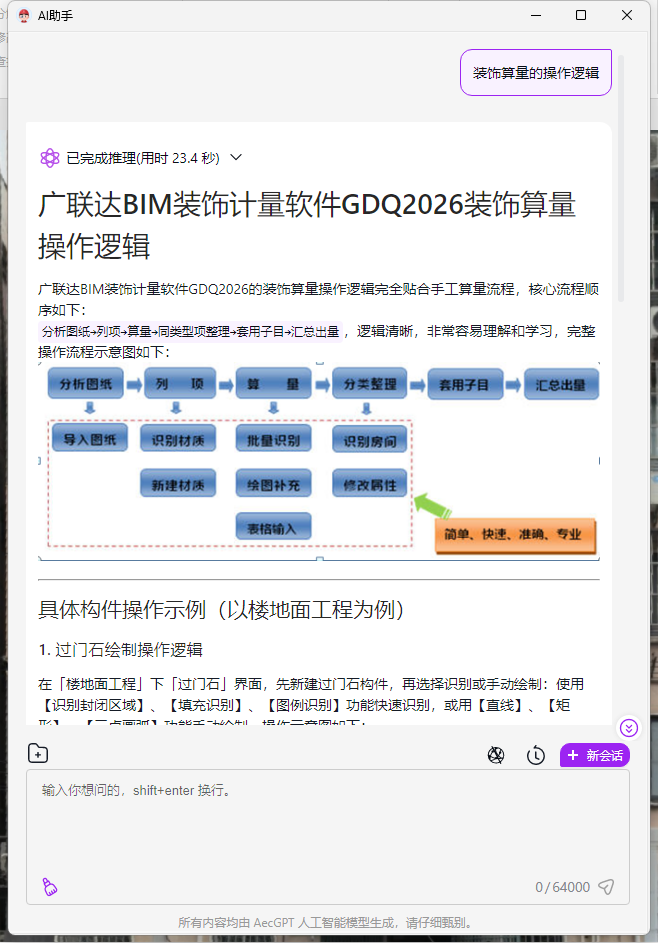Click the crossed-out circle icon beside history
Image resolution: width=658 pixels, height=943 pixels.
pyautogui.click(x=496, y=755)
